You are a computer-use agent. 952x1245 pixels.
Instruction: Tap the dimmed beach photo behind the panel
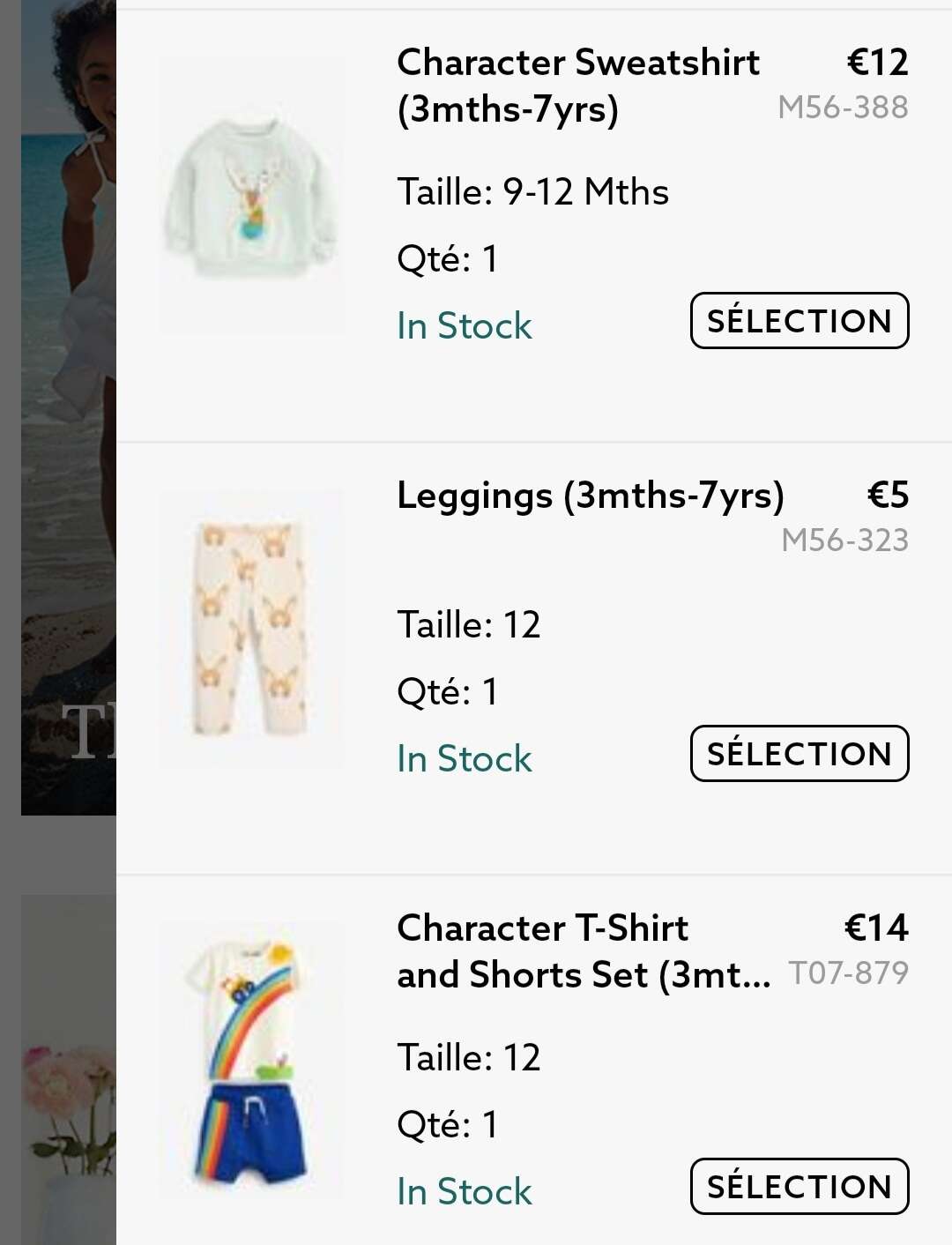pos(66,406)
